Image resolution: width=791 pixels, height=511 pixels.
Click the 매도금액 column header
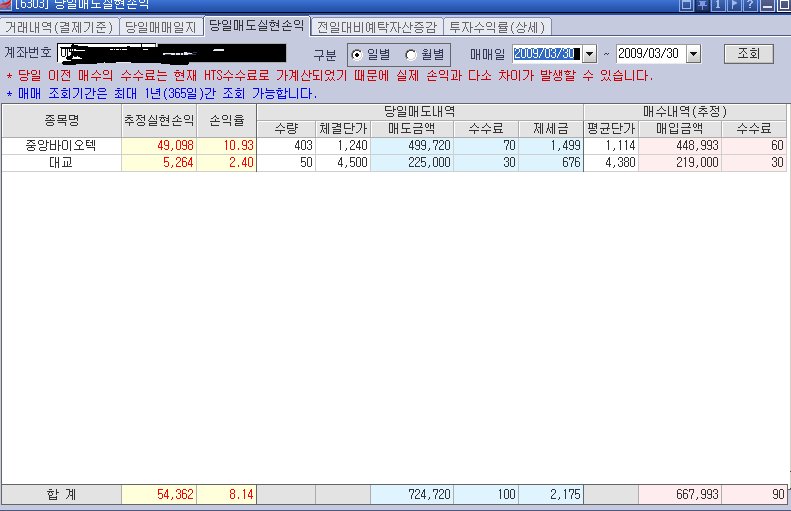[412, 129]
